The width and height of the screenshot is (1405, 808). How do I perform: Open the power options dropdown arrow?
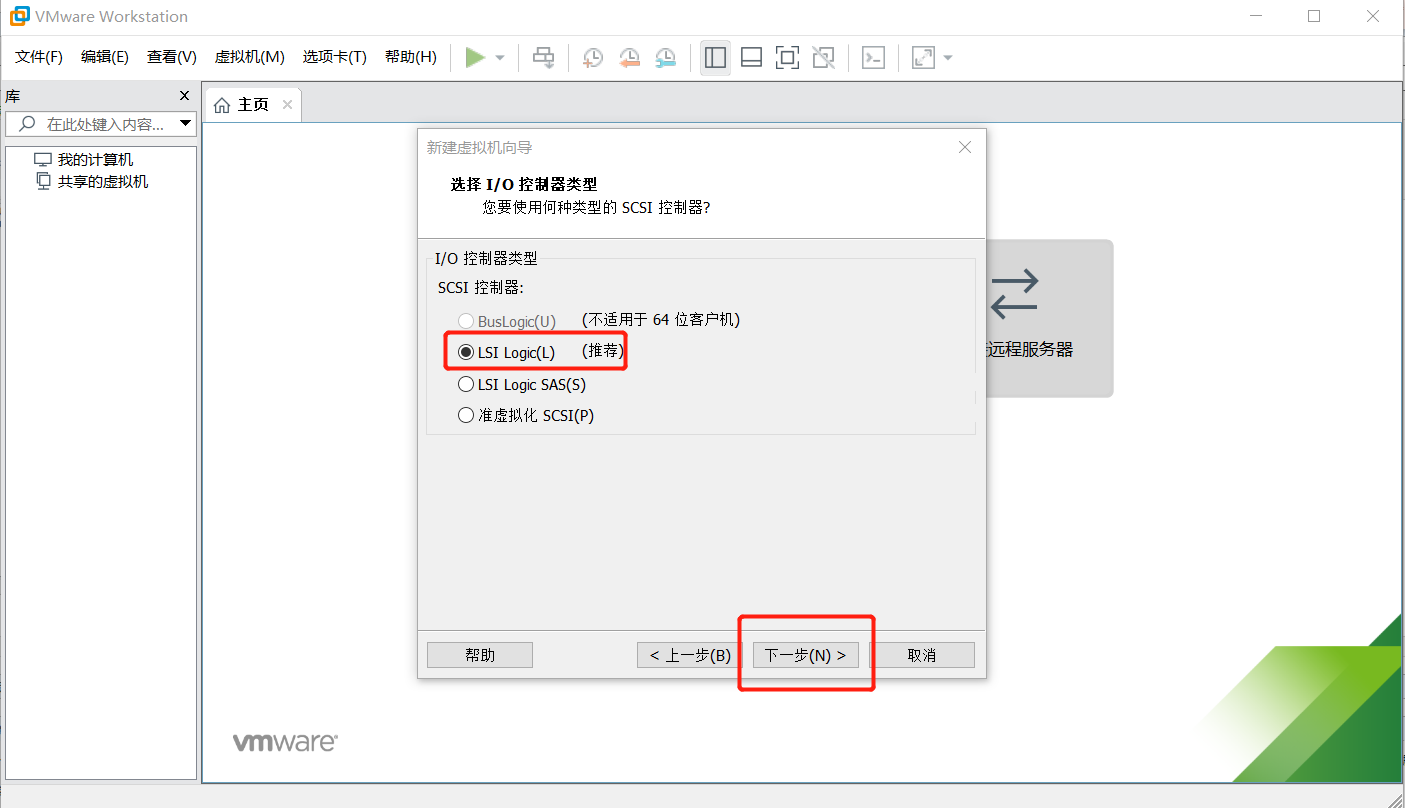coord(500,58)
